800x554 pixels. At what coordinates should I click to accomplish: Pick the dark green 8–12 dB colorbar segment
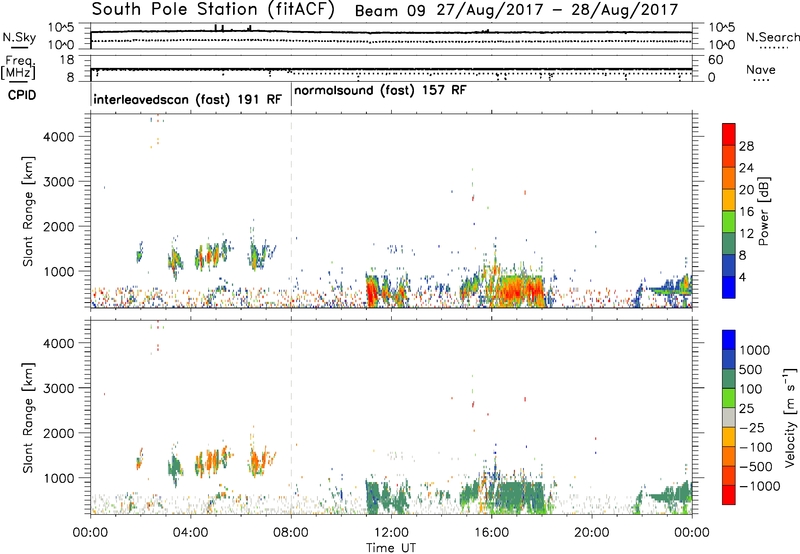click(x=729, y=244)
